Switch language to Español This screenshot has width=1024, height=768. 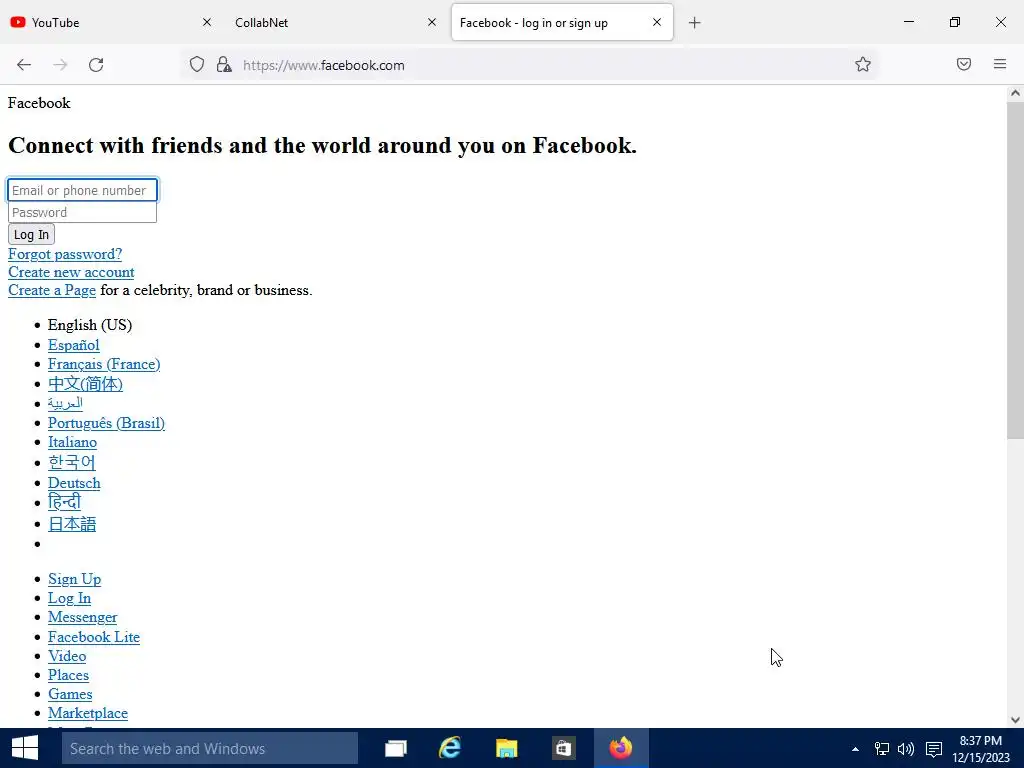pyautogui.click(x=74, y=345)
